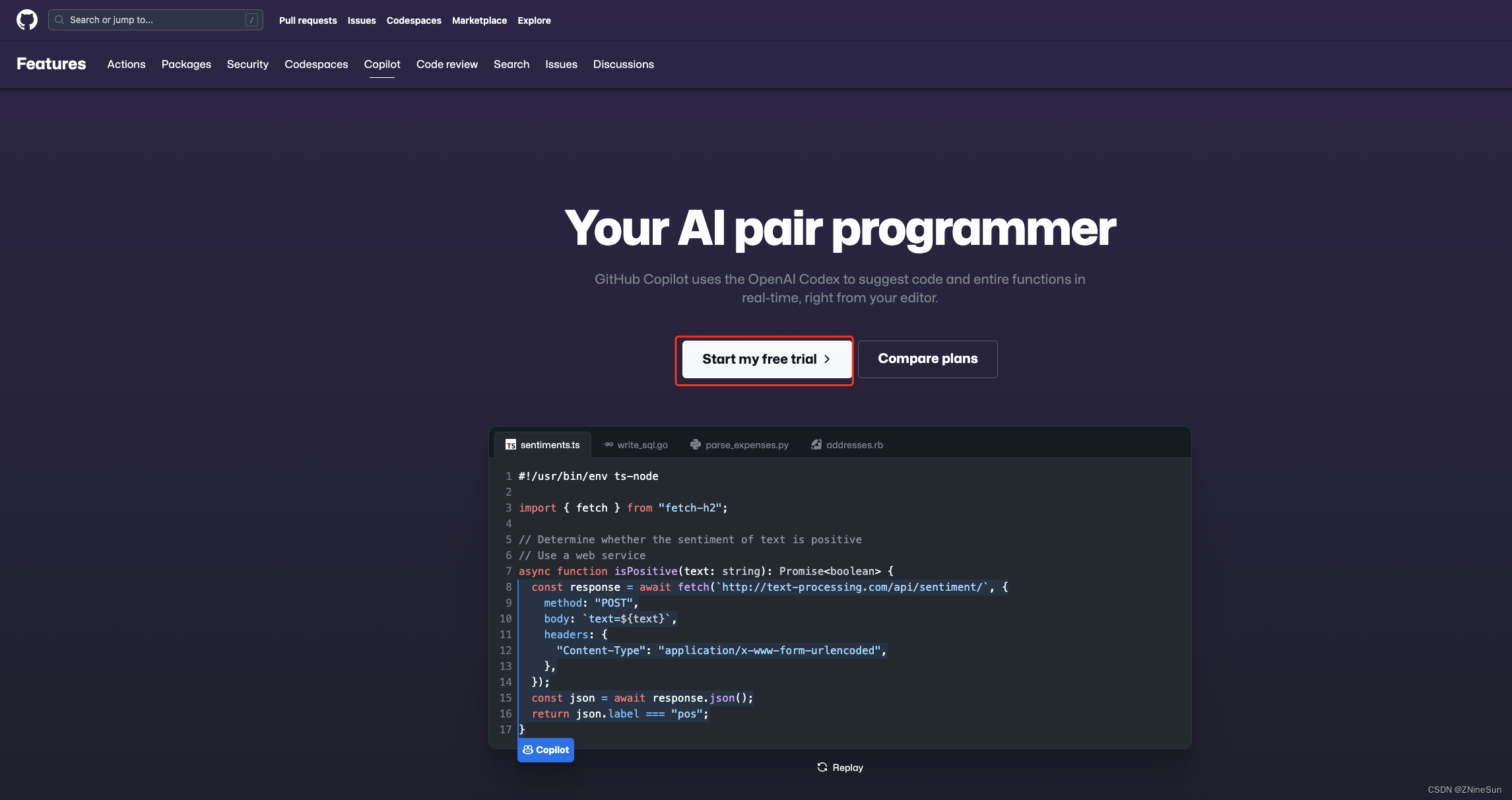The height and width of the screenshot is (800, 1512).
Task: Switch to the addresses.rb tab
Action: pyautogui.click(x=847, y=445)
